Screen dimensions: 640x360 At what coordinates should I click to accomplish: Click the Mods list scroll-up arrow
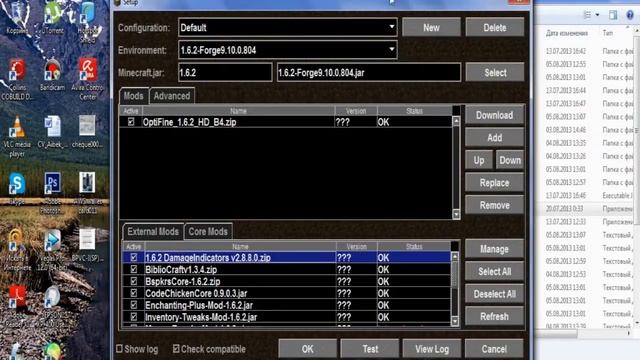[x=456, y=121]
